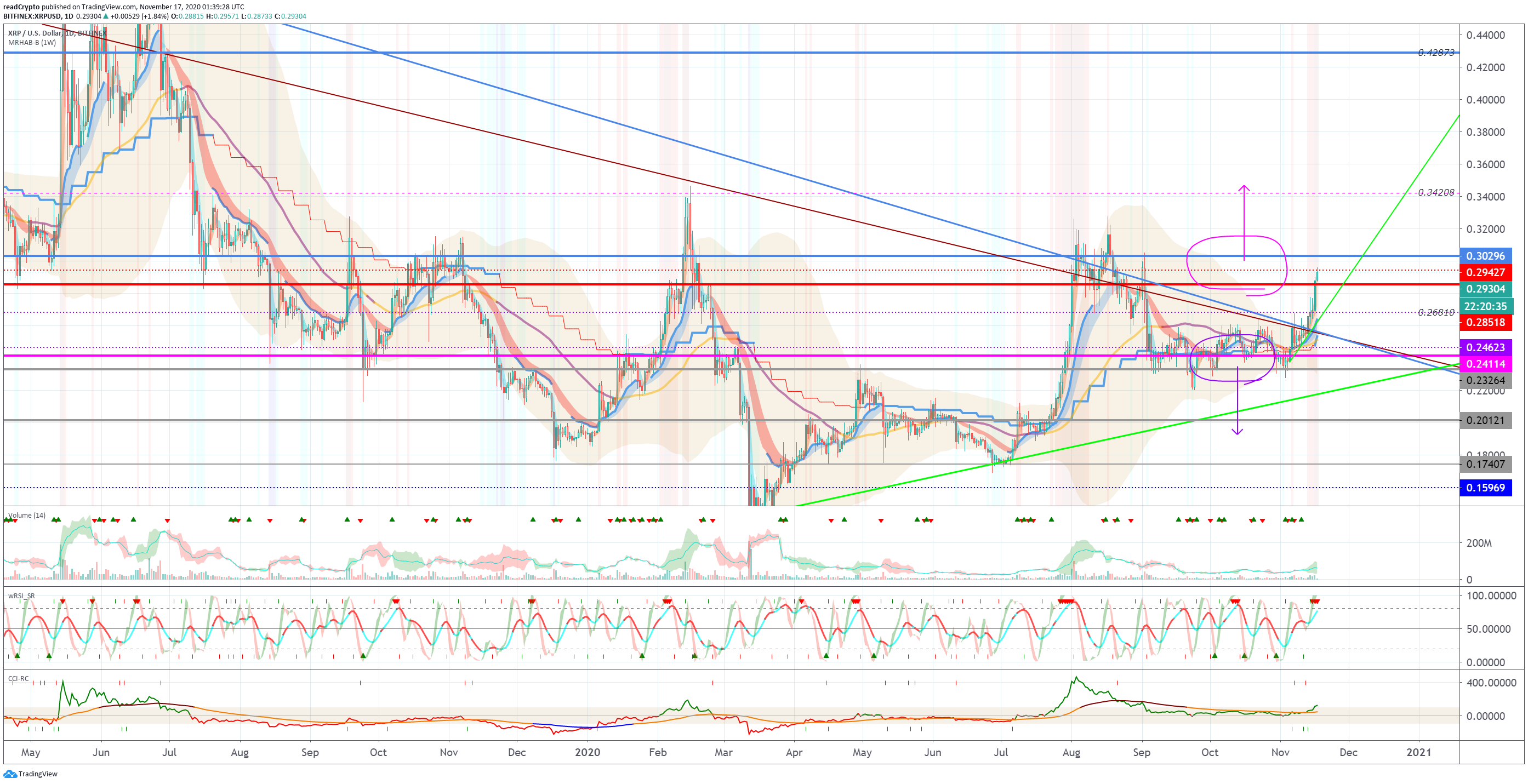Select the XRP / U.S. Dollar chart legend
Screen dimensions: 1528x784
(x=58, y=33)
